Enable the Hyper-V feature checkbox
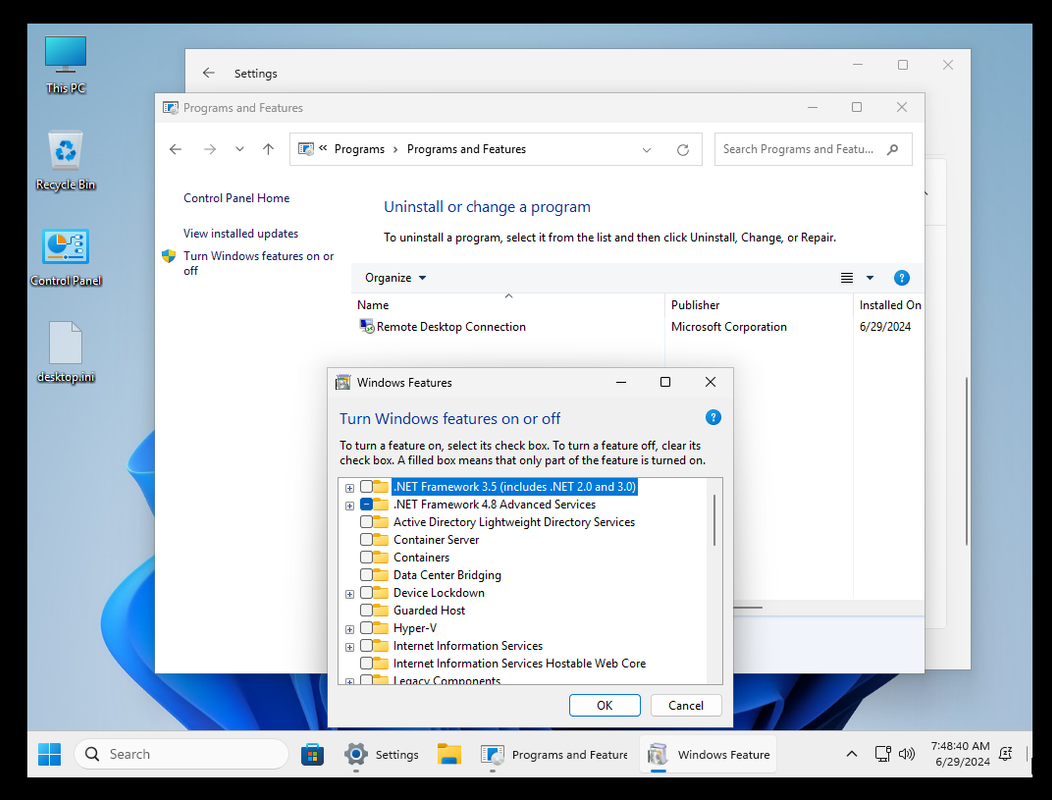Viewport: 1052px width, 800px height. pos(366,628)
